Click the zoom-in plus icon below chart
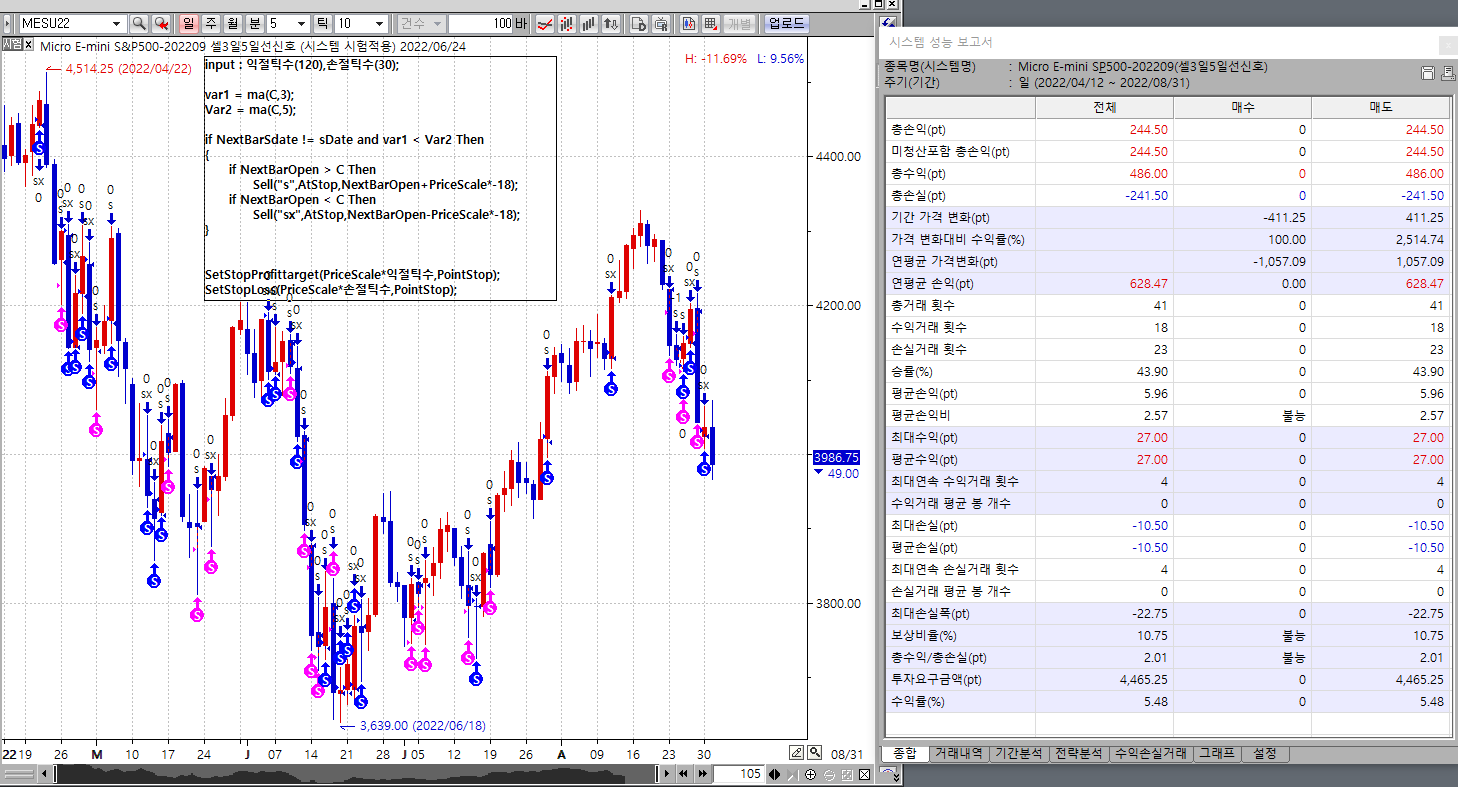This screenshot has height=787, width=1458. (810, 774)
